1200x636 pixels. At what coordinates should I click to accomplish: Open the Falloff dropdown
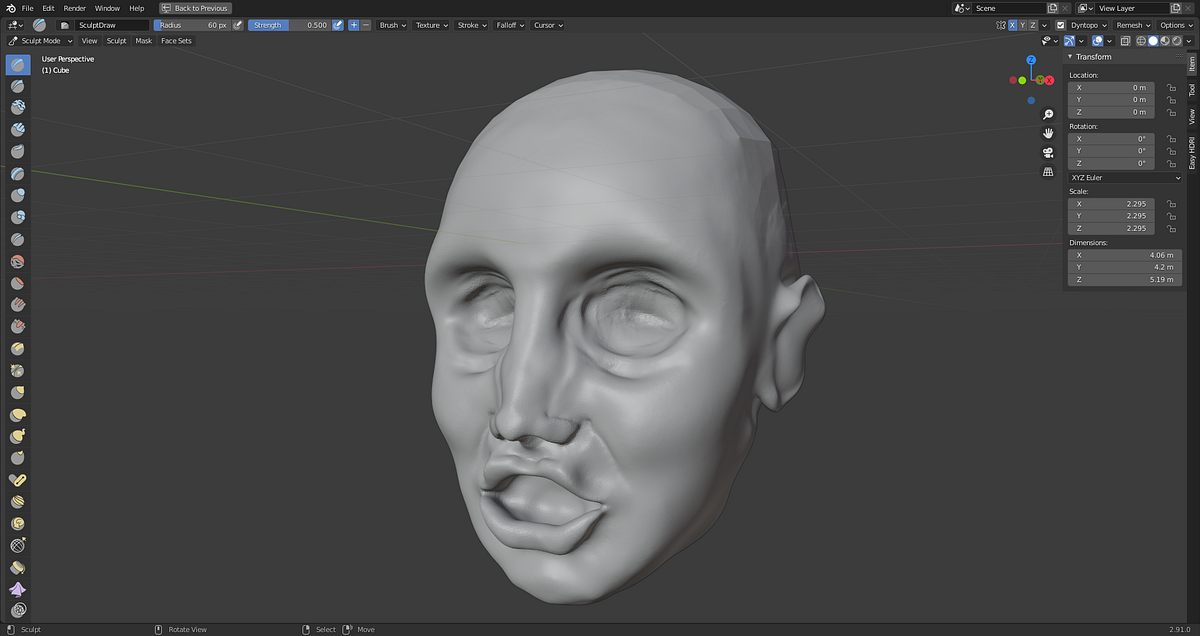click(x=510, y=25)
